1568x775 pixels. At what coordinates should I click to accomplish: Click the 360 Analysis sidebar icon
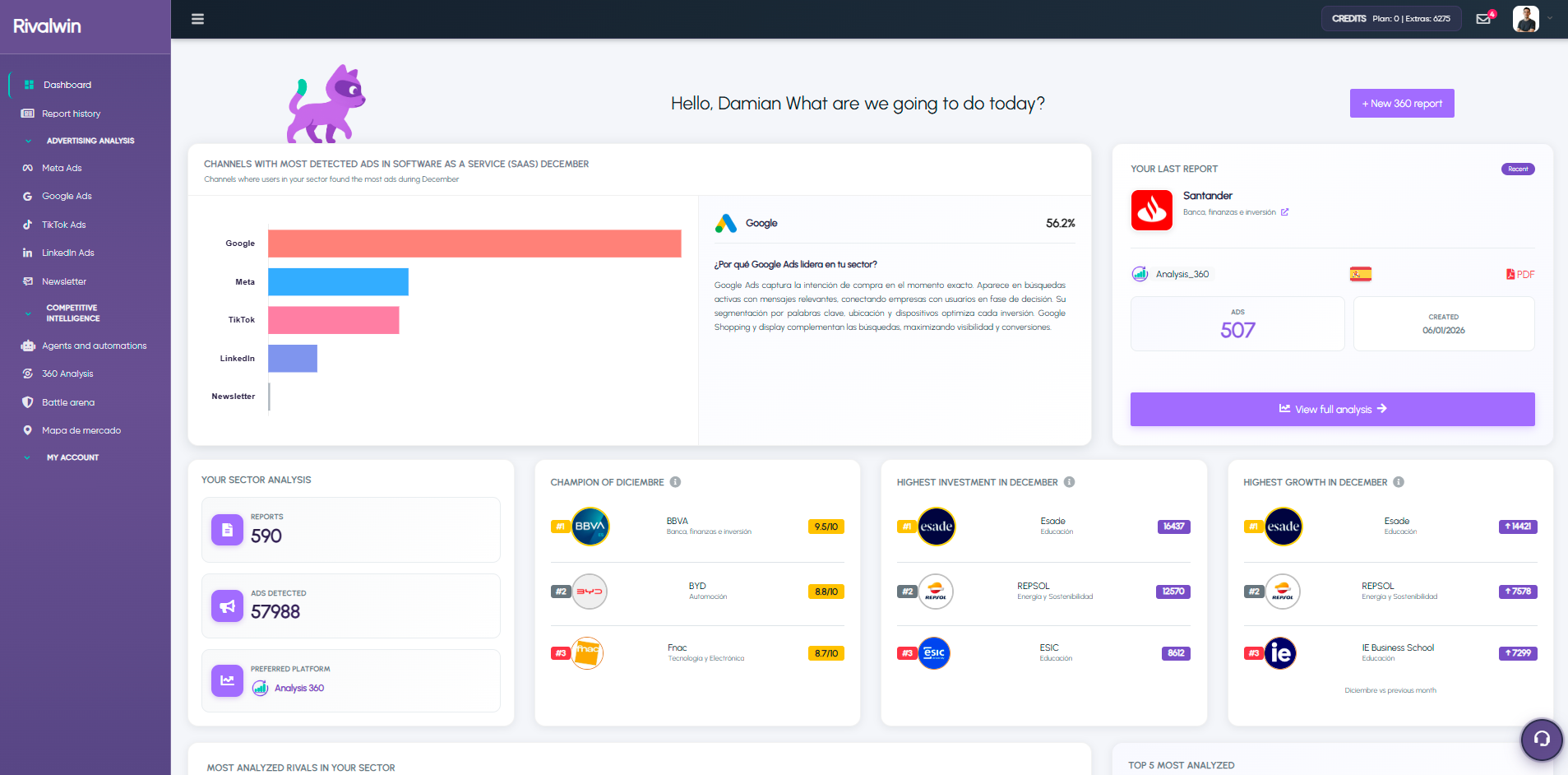tap(28, 374)
